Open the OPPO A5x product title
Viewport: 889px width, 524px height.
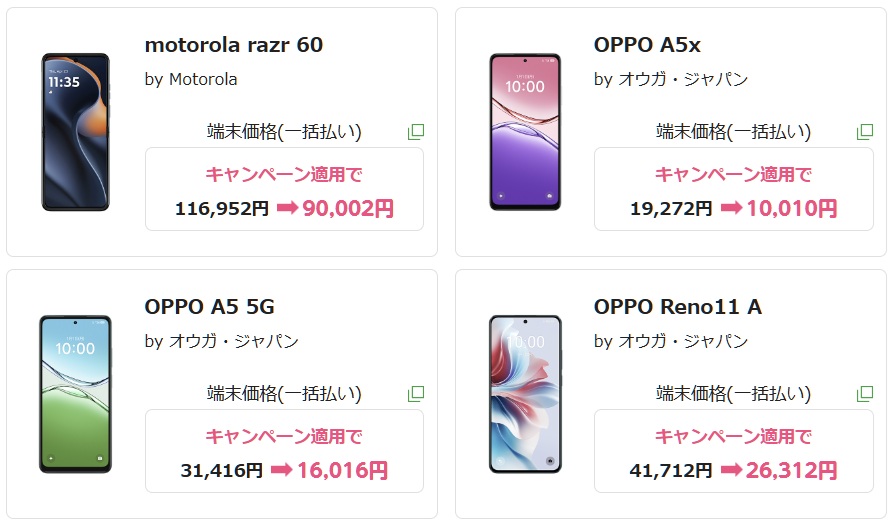coord(647,45)
